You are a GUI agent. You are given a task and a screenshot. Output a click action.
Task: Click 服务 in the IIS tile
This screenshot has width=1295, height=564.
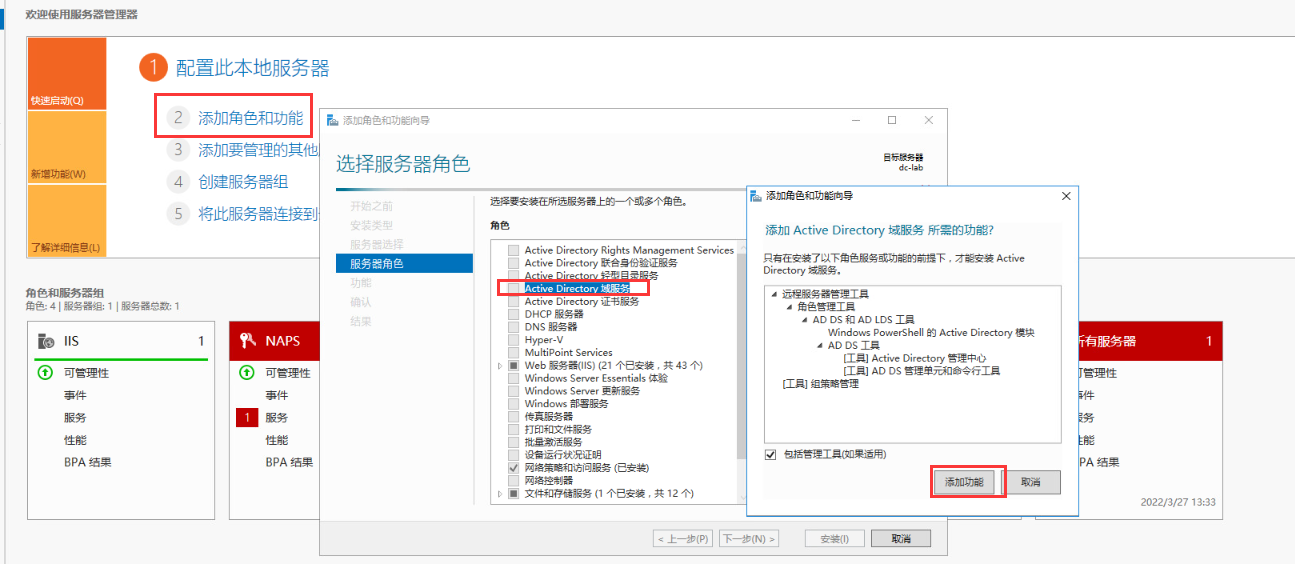[x=75, y=418]
